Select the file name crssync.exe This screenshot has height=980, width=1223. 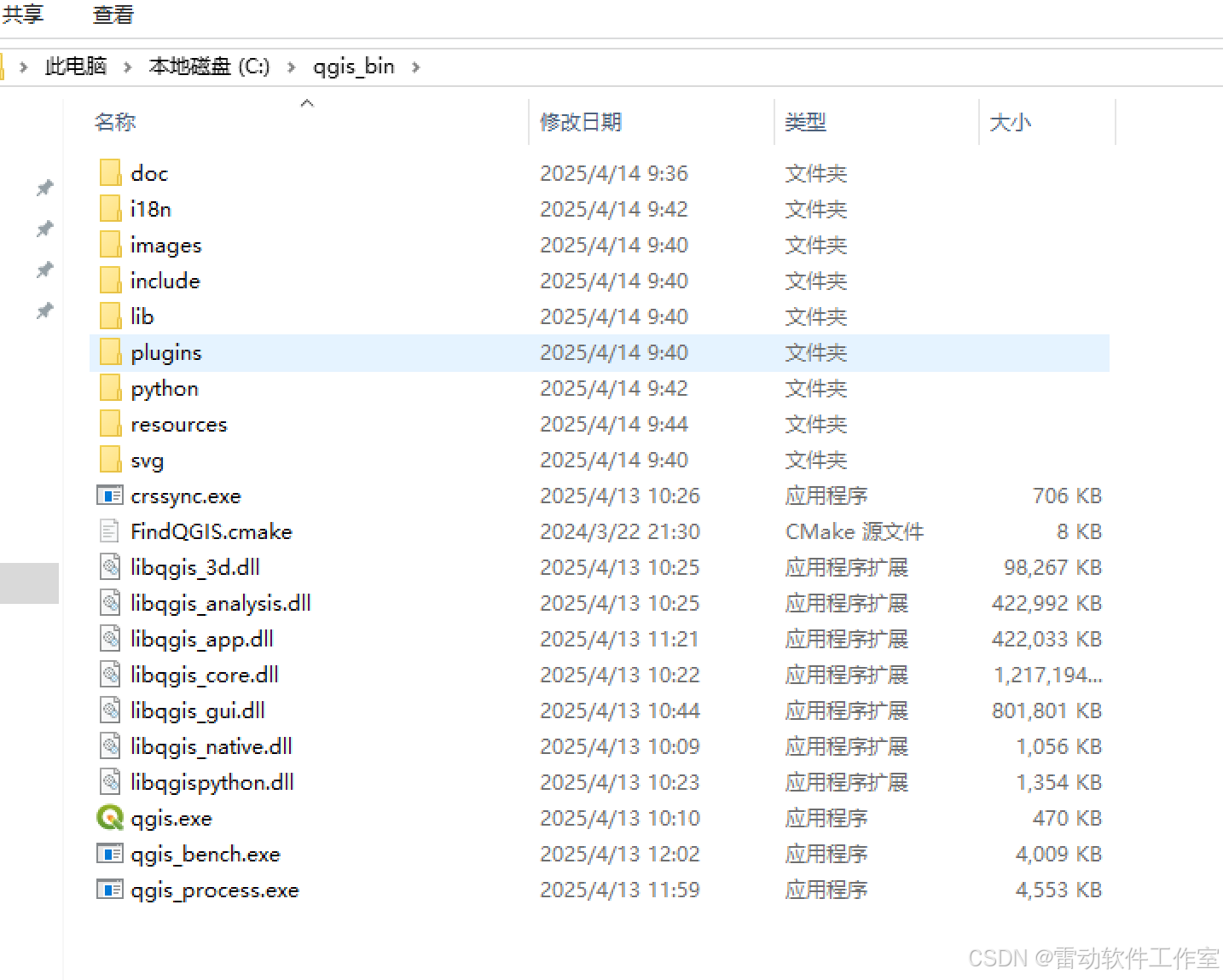pyautogui.click(x=186, y=496)
